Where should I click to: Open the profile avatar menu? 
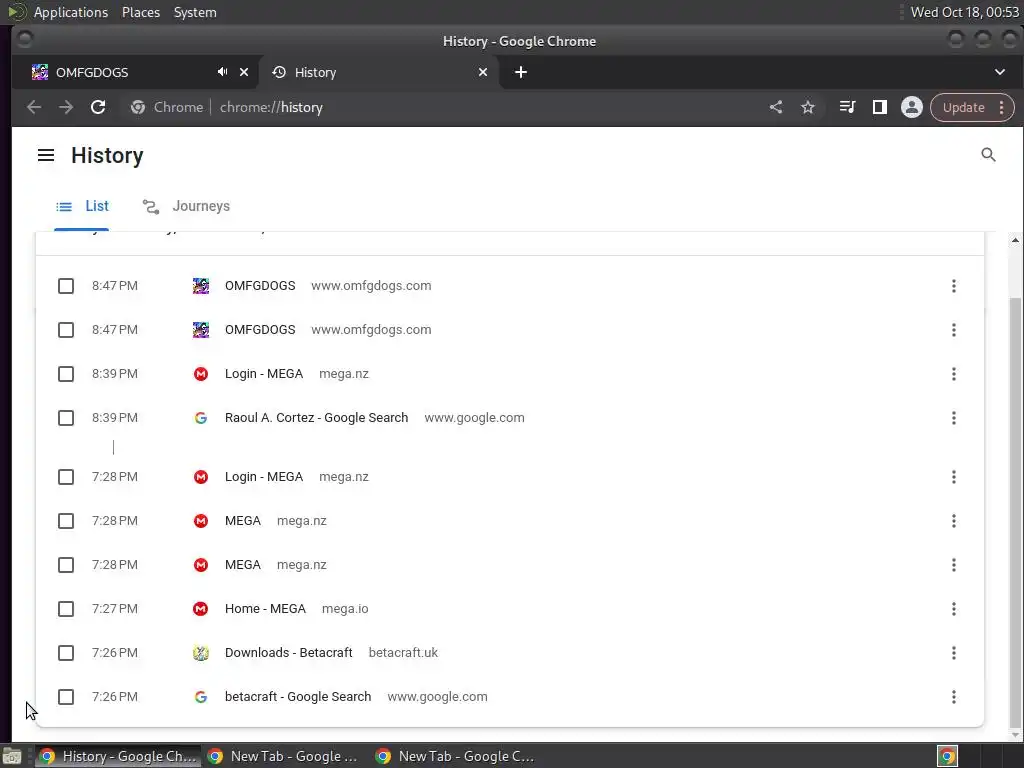point(912,107)
